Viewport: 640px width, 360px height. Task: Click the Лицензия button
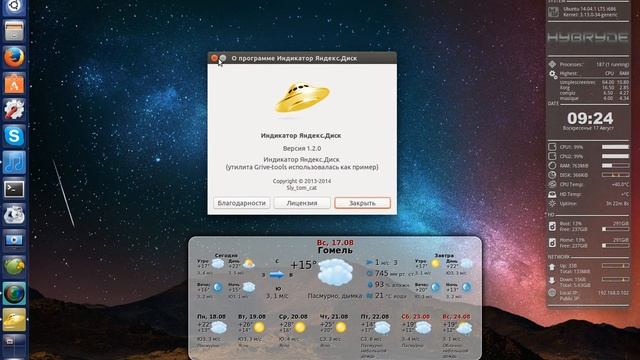pos(302,203)
